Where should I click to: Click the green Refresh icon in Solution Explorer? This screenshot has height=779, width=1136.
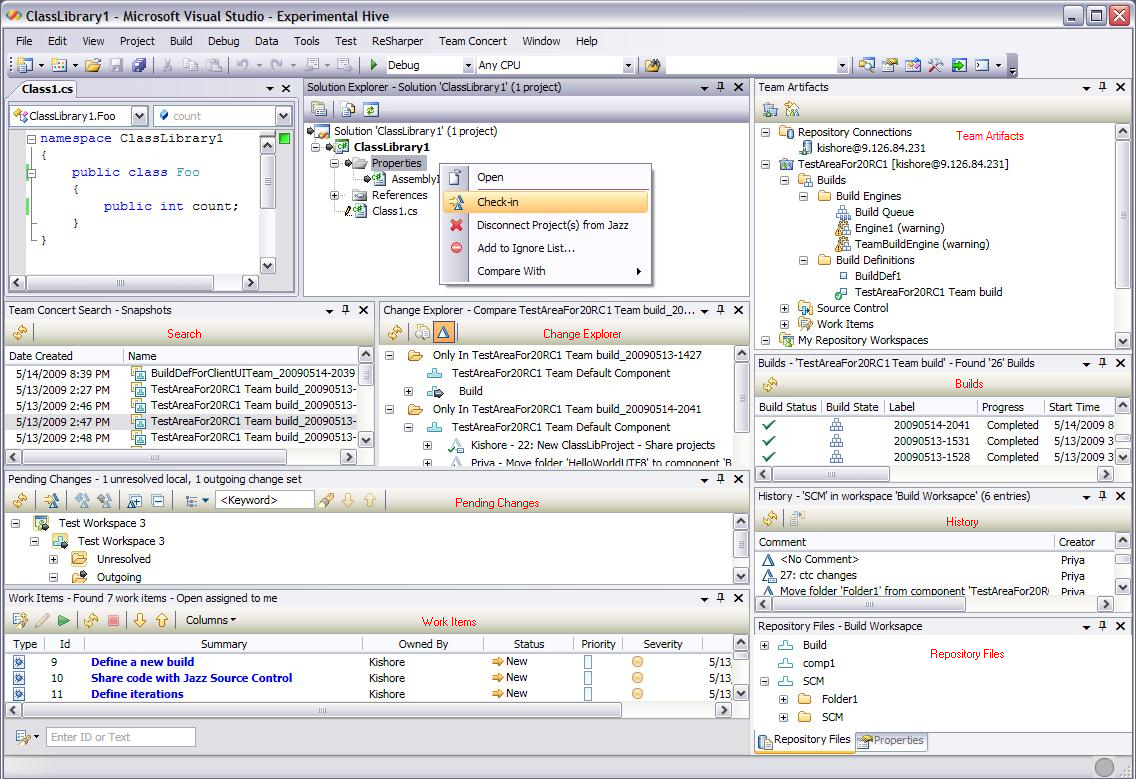pyautogui.click(x=371, y=109)
